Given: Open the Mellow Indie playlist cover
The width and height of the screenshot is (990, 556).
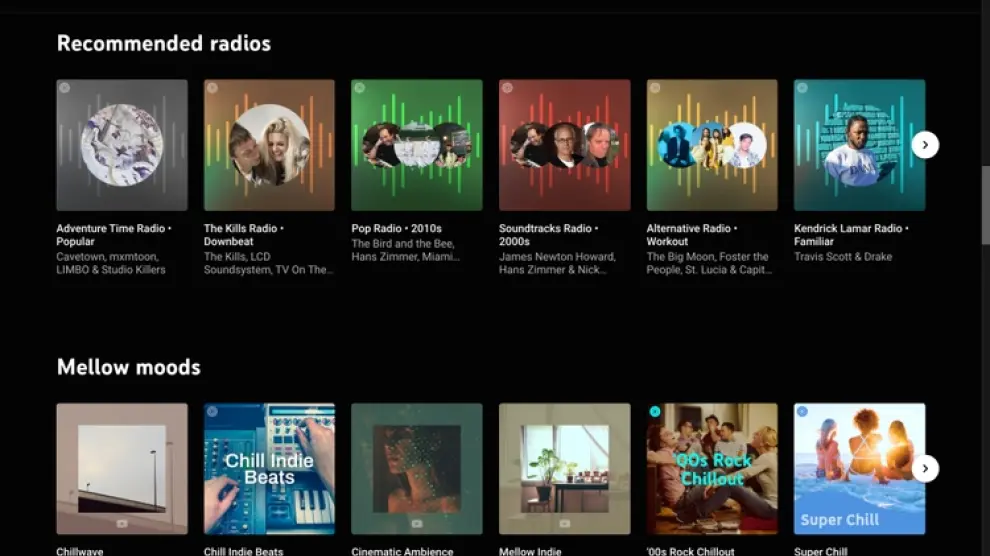Looking at the screenshot, I should click(564, 468).
